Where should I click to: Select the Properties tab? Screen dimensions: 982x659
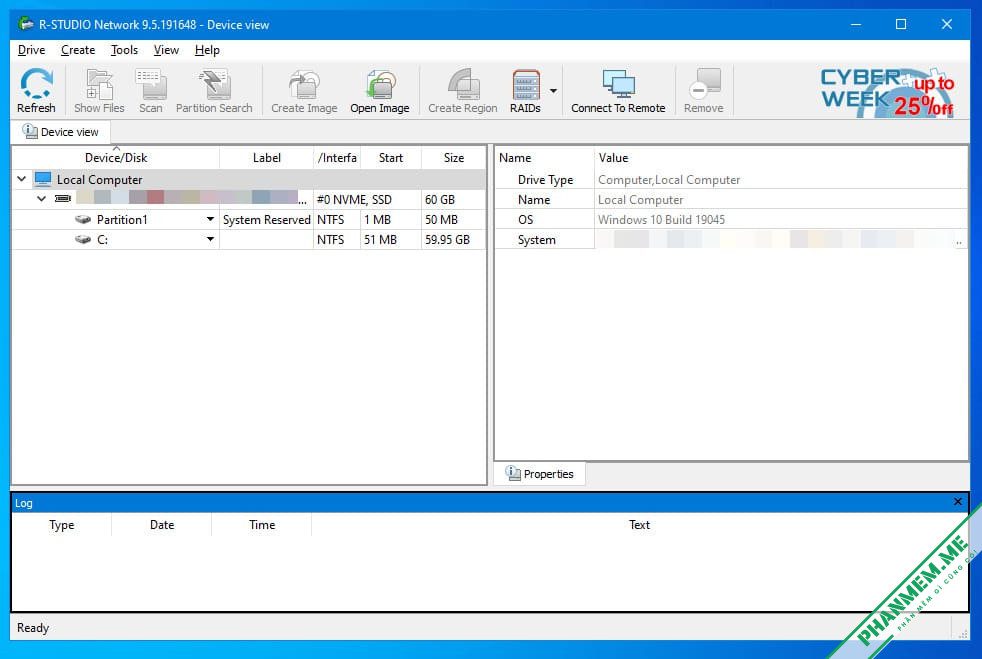(540, 474)
